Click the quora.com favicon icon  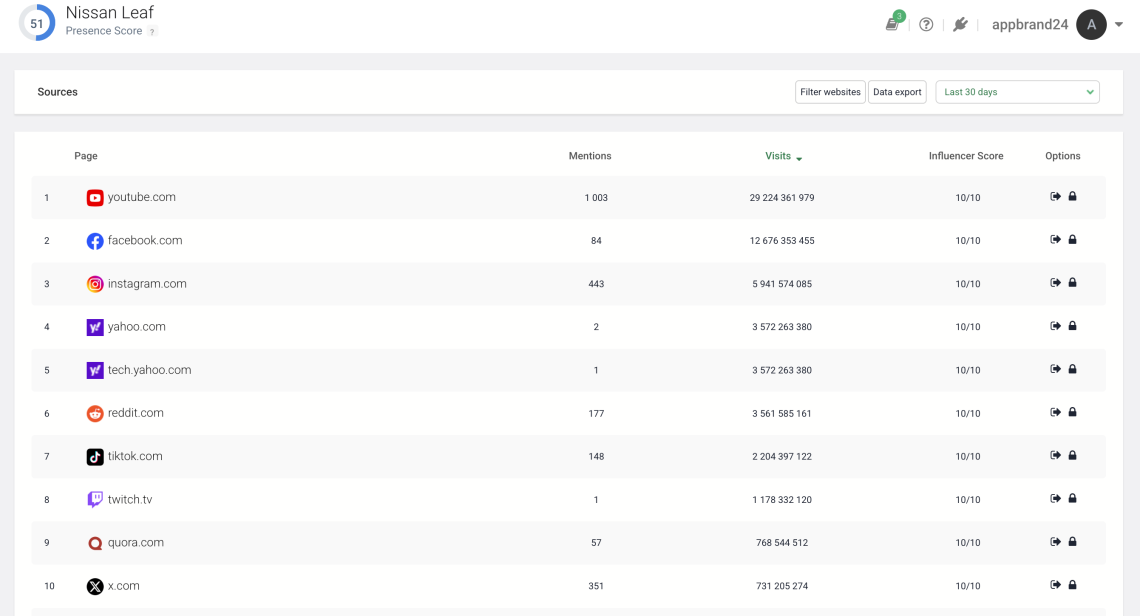95,543
